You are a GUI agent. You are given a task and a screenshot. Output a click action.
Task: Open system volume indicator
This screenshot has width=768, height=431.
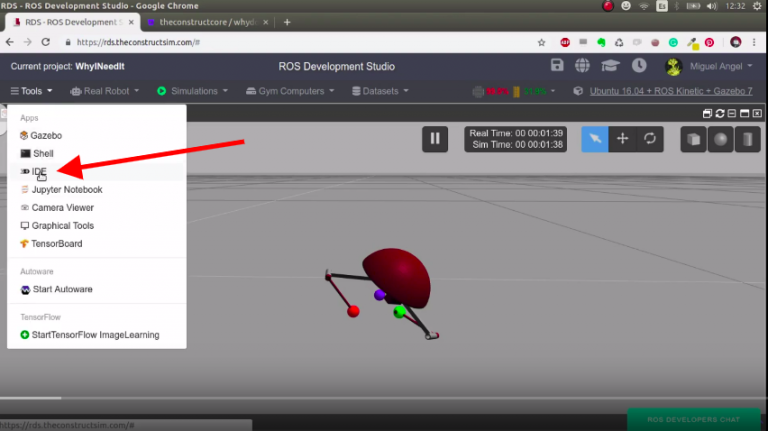click(x=711, y=6)
